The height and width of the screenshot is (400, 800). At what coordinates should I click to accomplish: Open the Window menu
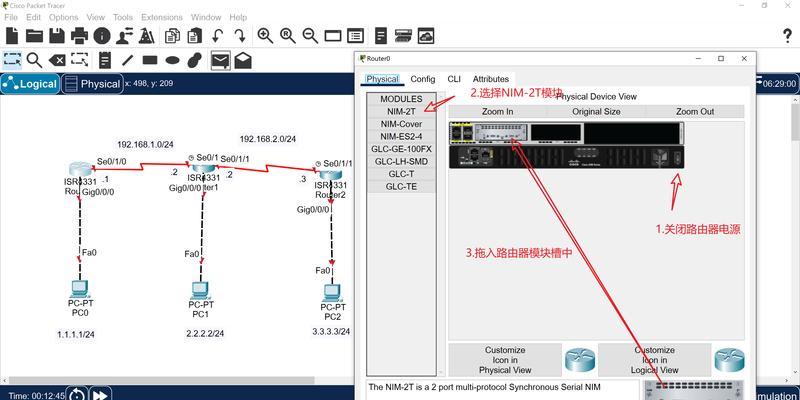[x=206, y=17]
